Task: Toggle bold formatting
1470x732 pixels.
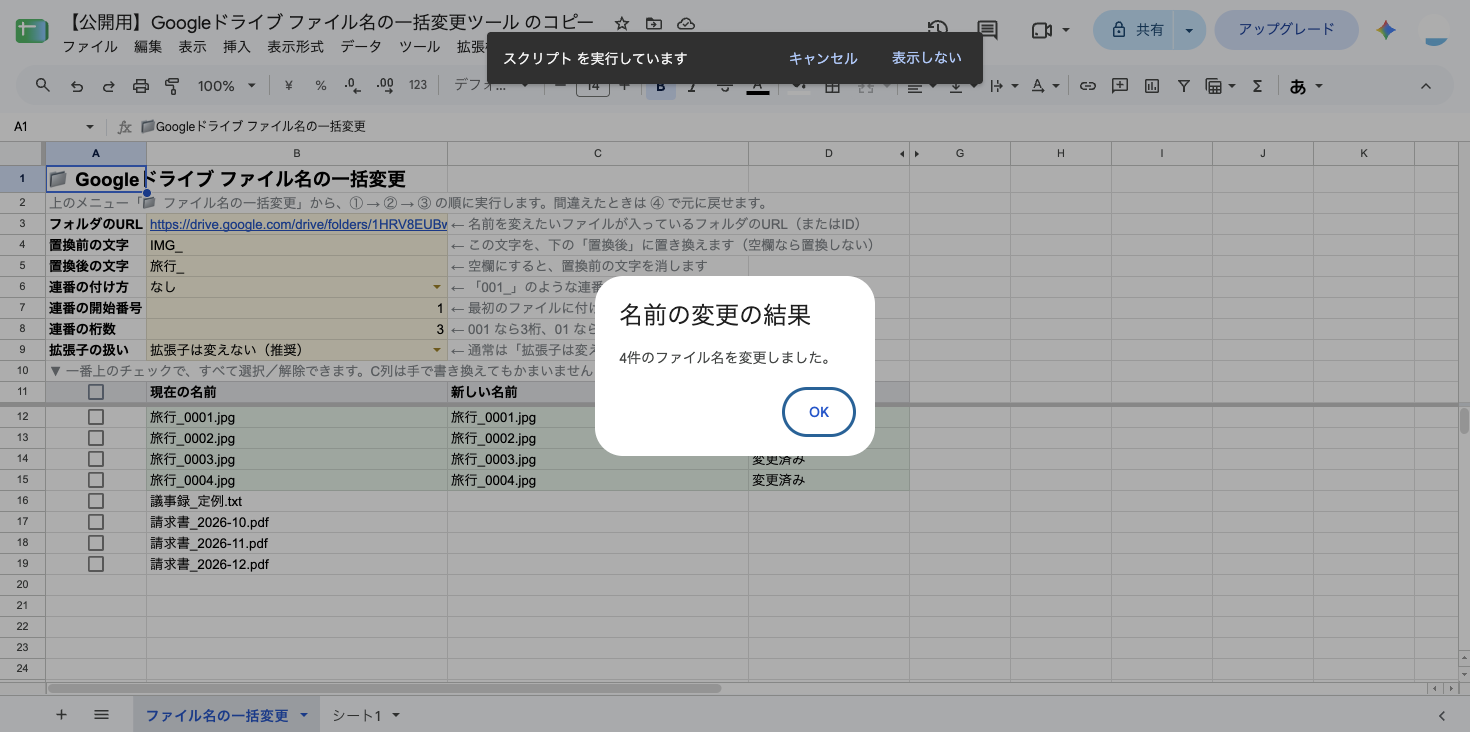Action: 660,86
